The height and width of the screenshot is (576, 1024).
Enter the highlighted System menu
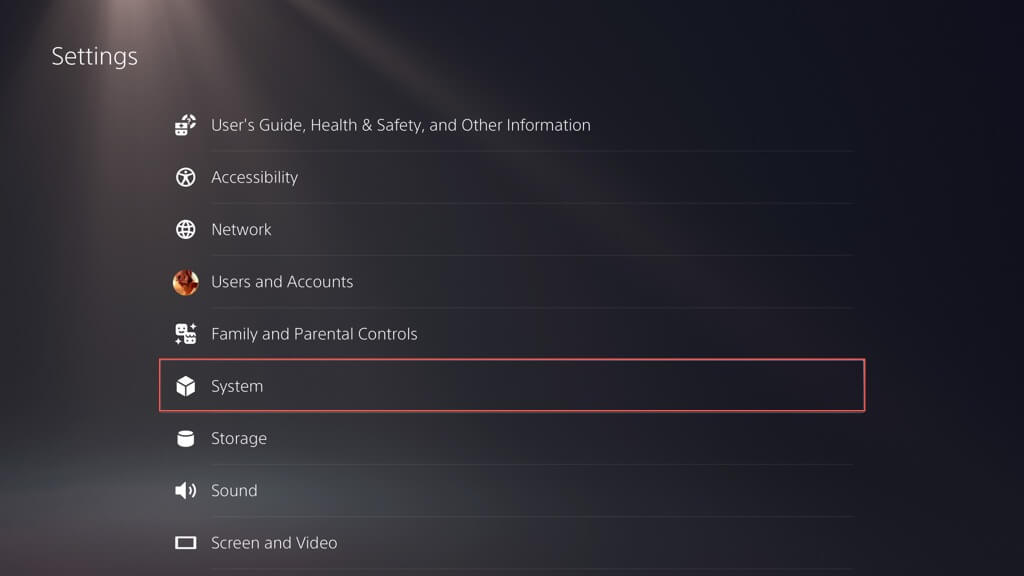237,386
